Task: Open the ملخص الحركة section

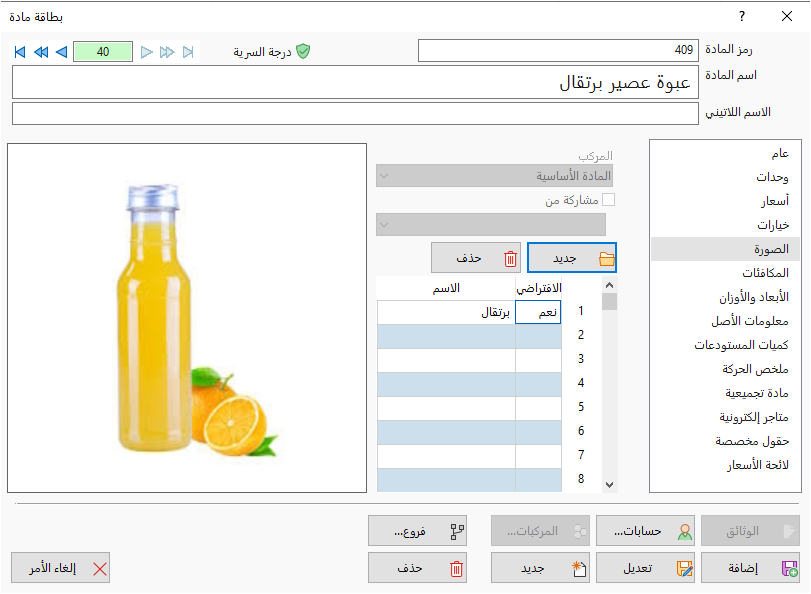Action: (x=726, y=369)
